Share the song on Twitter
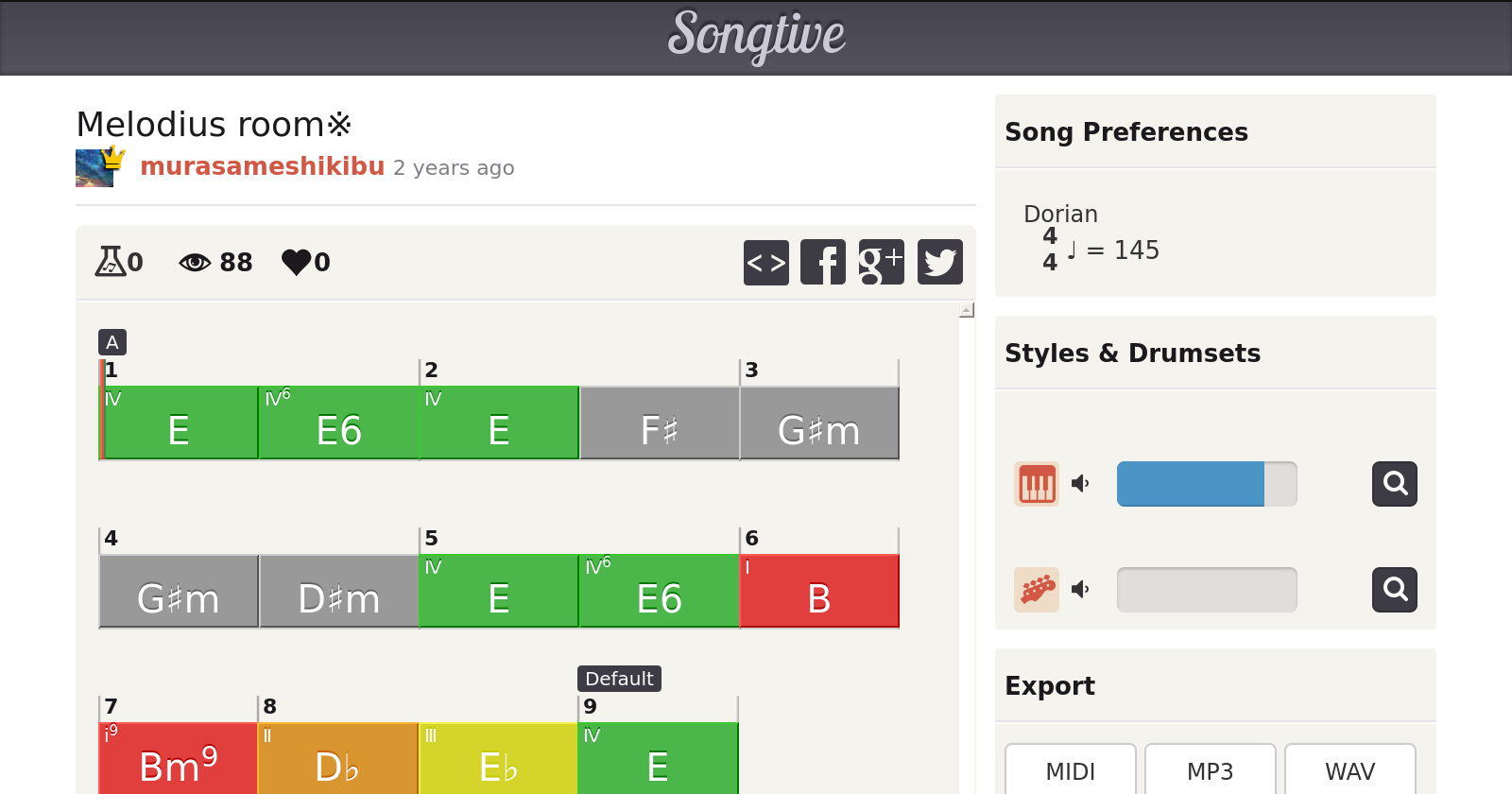Screen dimensions: 1512x794 (x=939, y=262)
